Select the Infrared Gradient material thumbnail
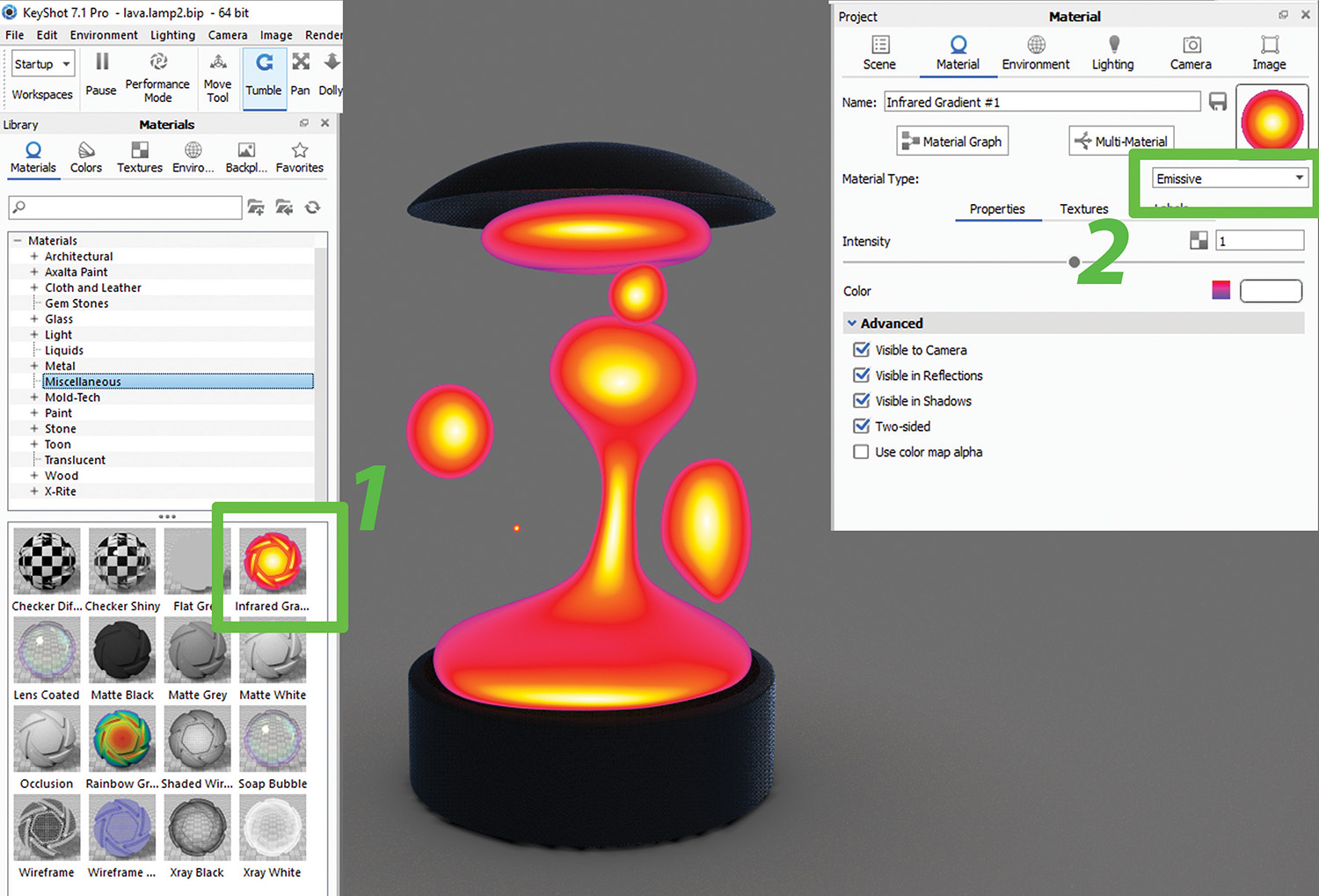Image resolution: width=1319 pixels, height=896 pixels. (x=273, y=561)
